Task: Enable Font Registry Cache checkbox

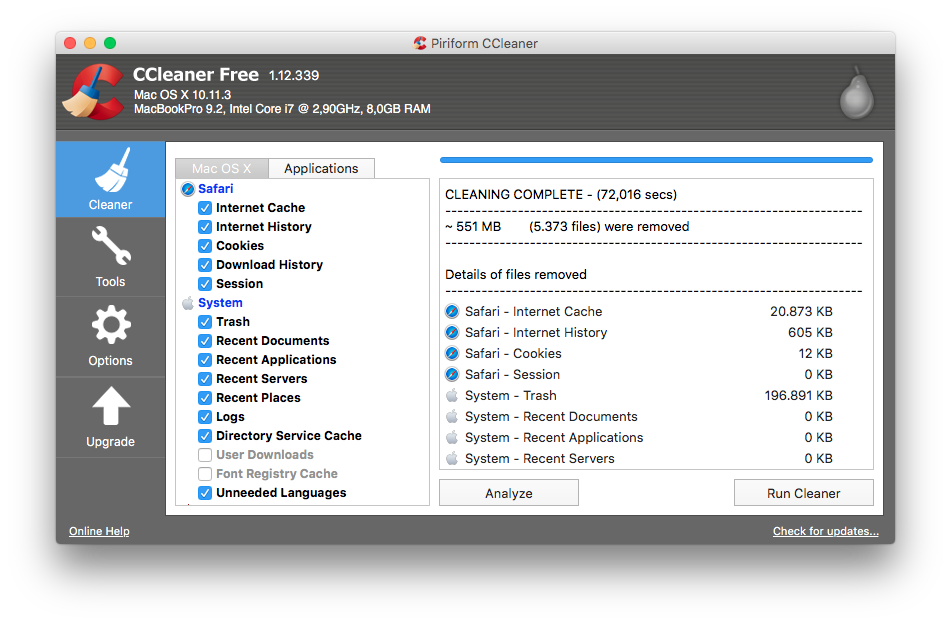Action: point(205,474)
